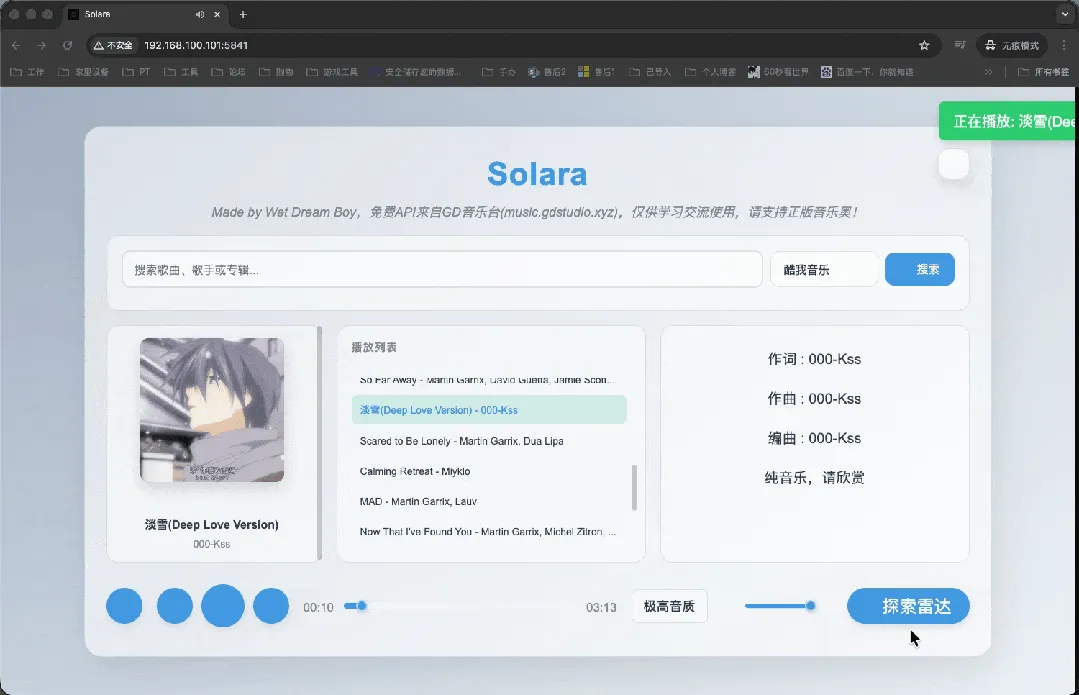Image resolution: width=1079 pixels, height=695 pixels.
Task: Toggle play/pause using the largest round button
Action: pyautogui.click(x=223, y=606)
